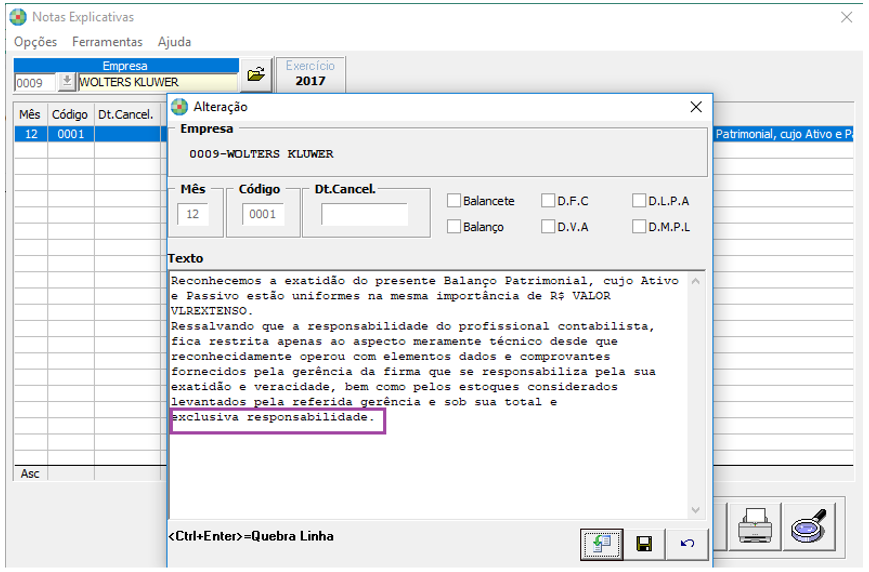869x572 pixels.
Task: Close the Notas Explicativas window
Action: tap(846, 17)
